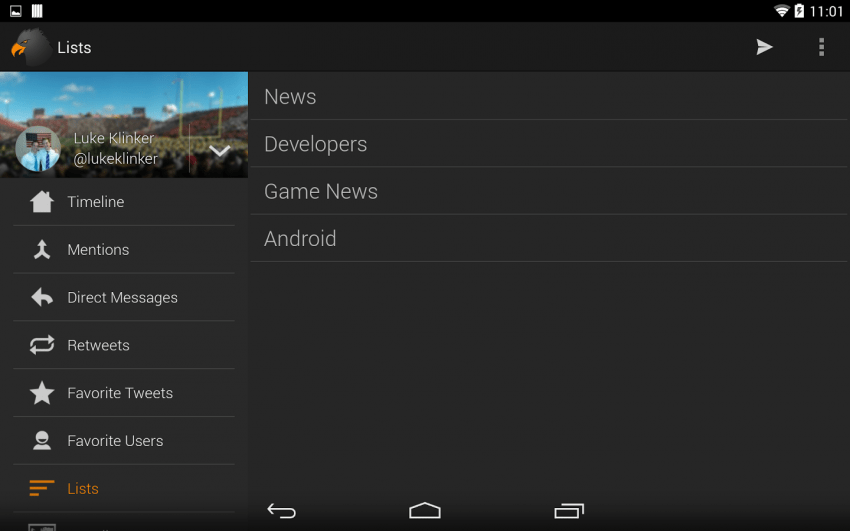Click the 11:01 clock in status bar

tap(826, 11)
